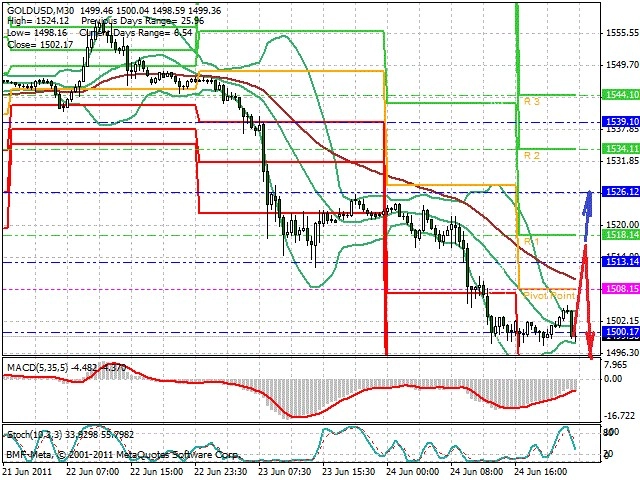This screenshot has height=480, width=640.
Task: Click the 23 Jun 07:30 time marker
Action: pos(285,472)
